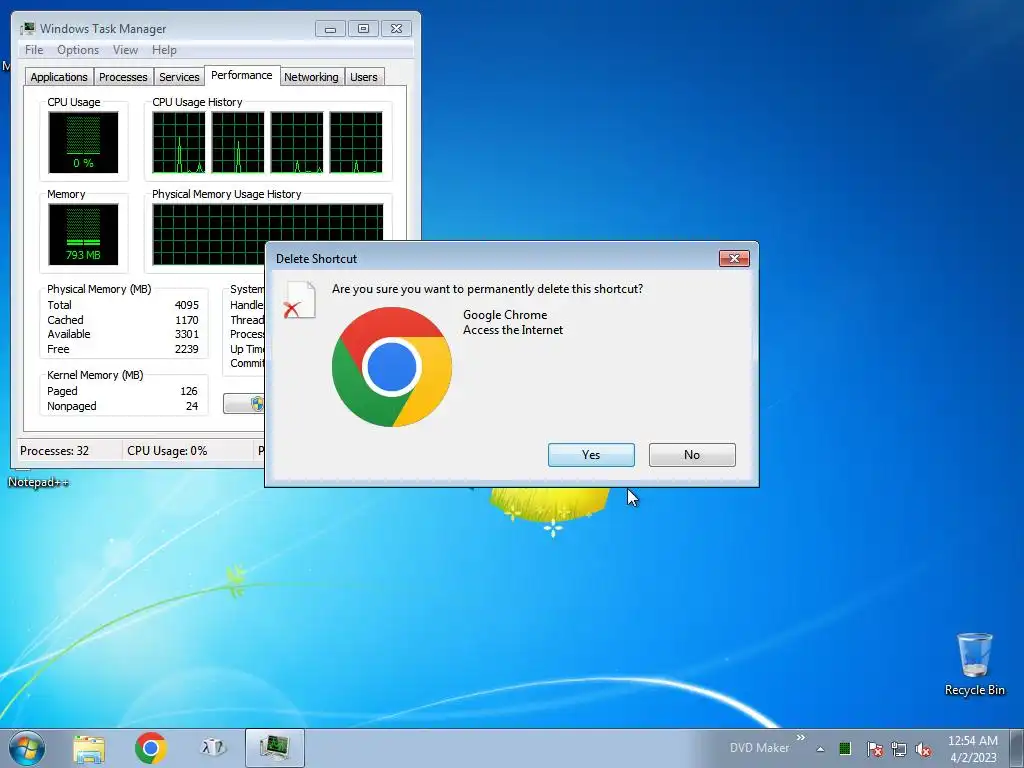The width and height of the screenshot is (1024, 768).
Task: Open Windows Explorer from the taskbar
Action: click(89, 748)
